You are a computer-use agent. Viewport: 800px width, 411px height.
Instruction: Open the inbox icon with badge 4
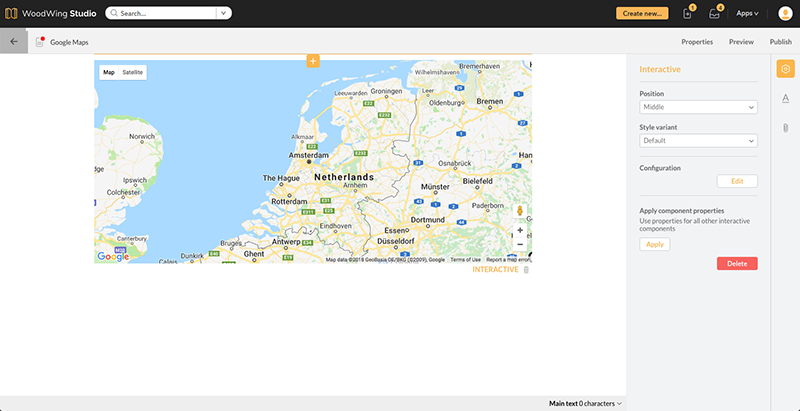(716, 14)
